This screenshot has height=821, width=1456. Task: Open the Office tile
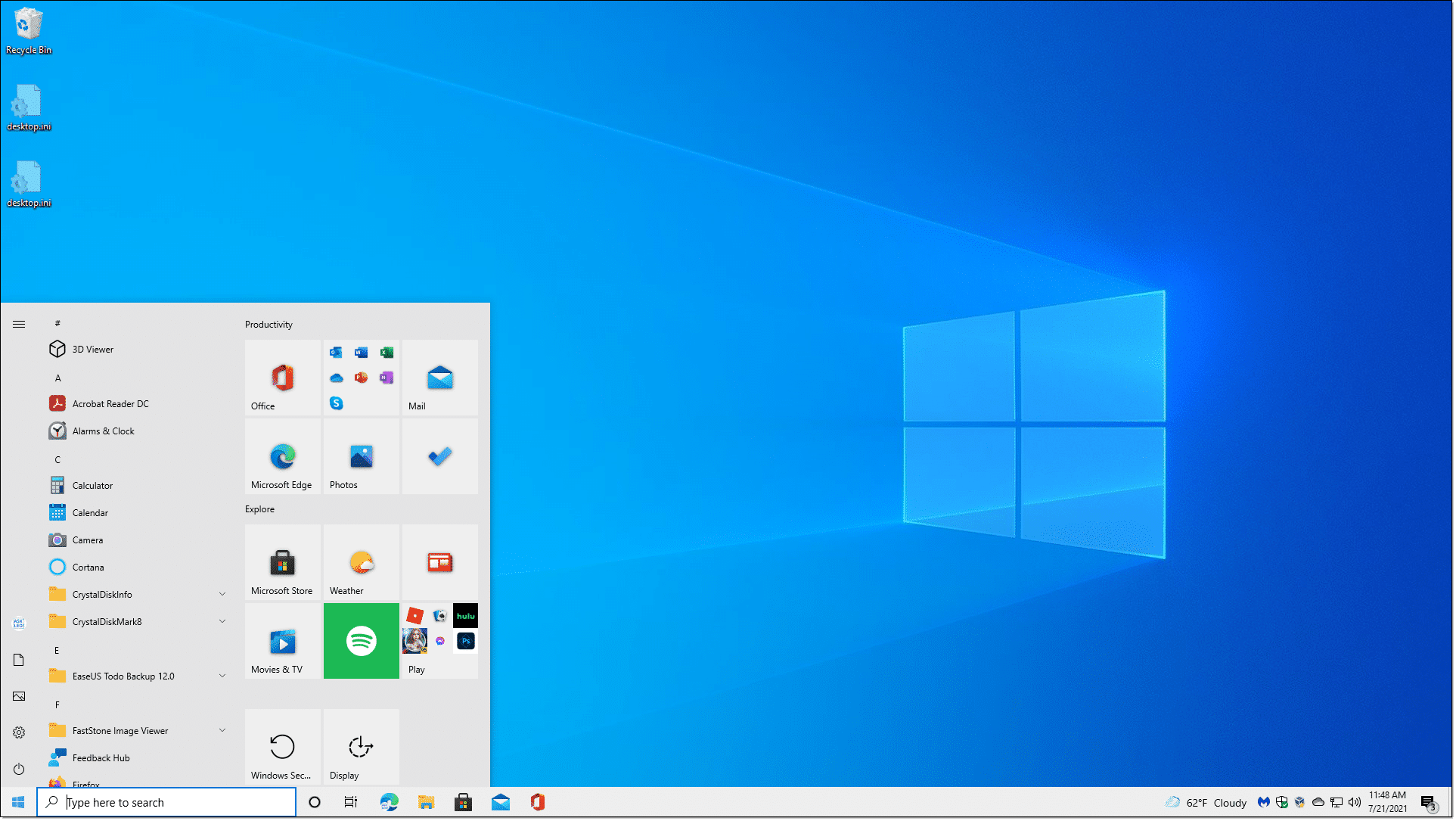point(283,378)
